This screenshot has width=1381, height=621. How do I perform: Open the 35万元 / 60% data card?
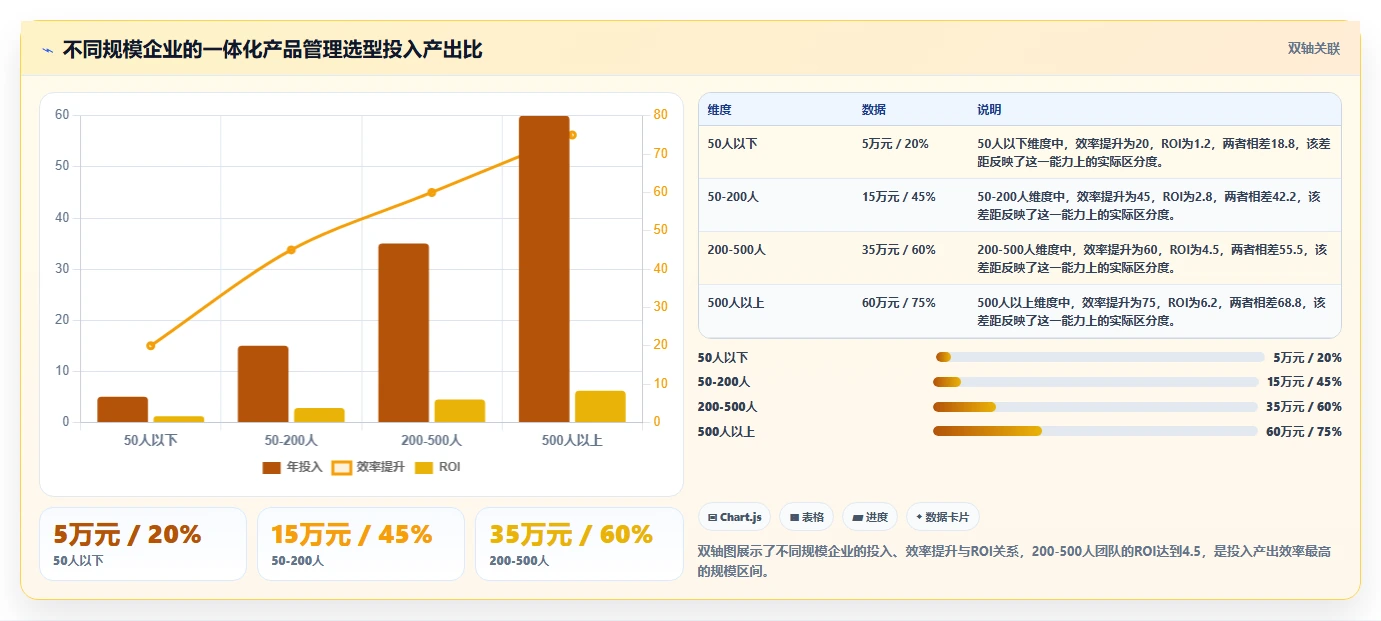579,544
